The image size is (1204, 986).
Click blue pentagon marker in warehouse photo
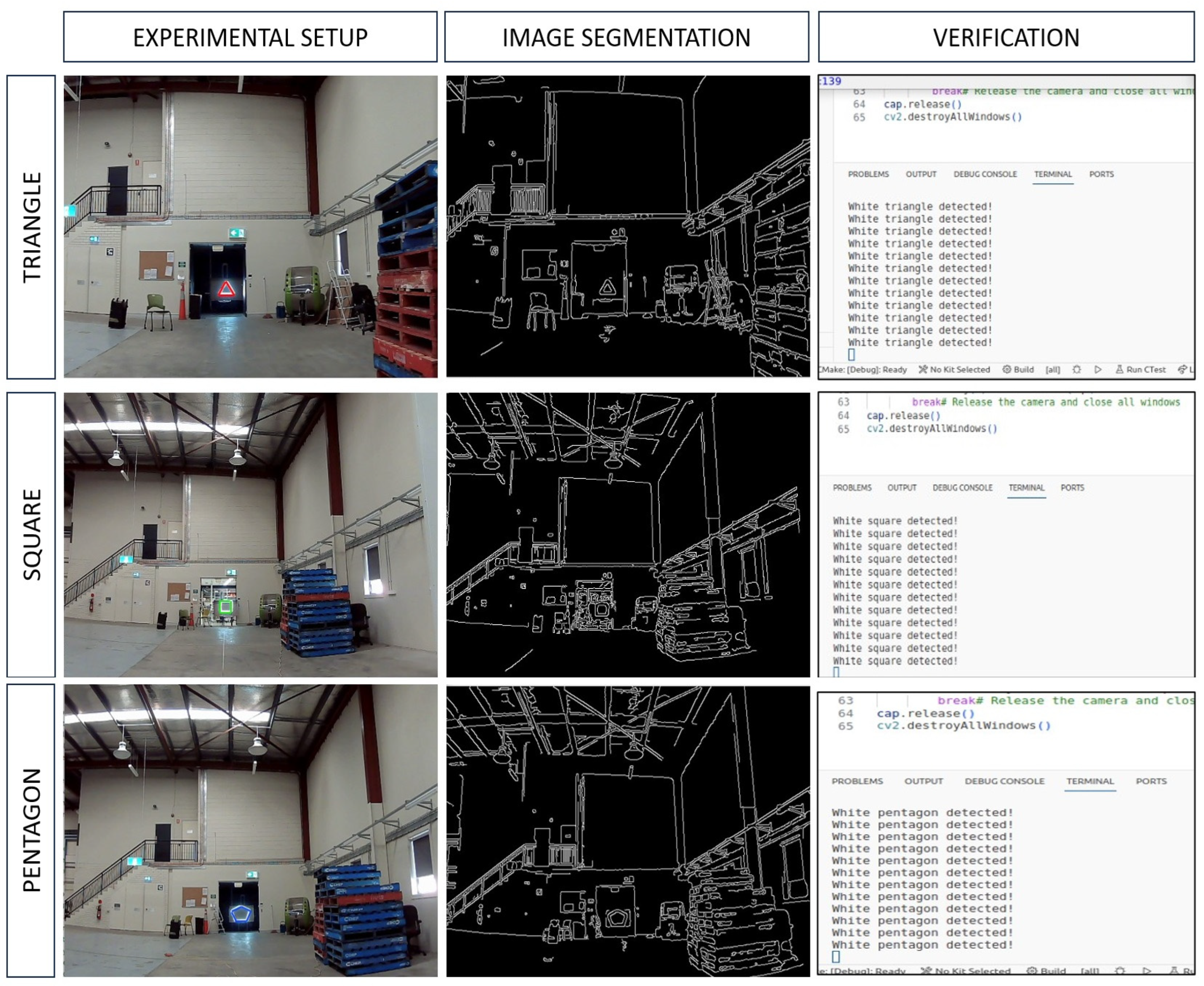241,914
